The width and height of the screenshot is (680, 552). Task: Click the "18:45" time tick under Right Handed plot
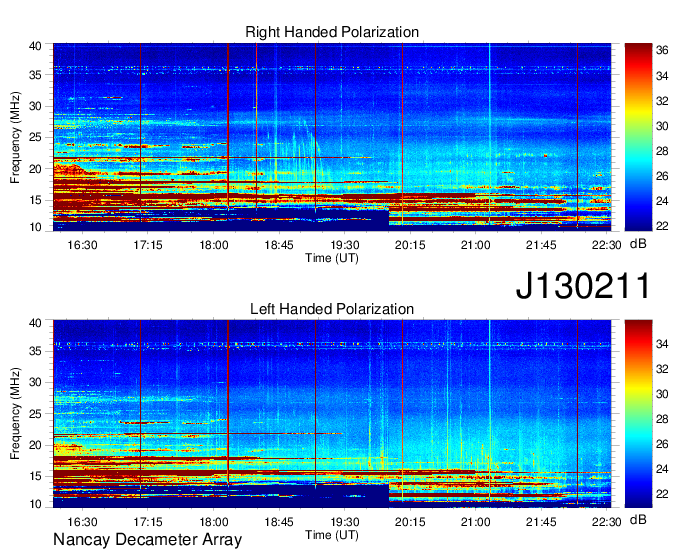279,245
